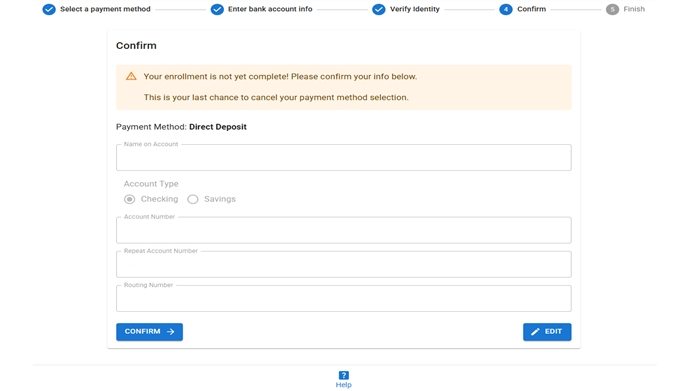Go to Select a payment method step
Viewport: 690px width, 391px height.
coord(105,9)
